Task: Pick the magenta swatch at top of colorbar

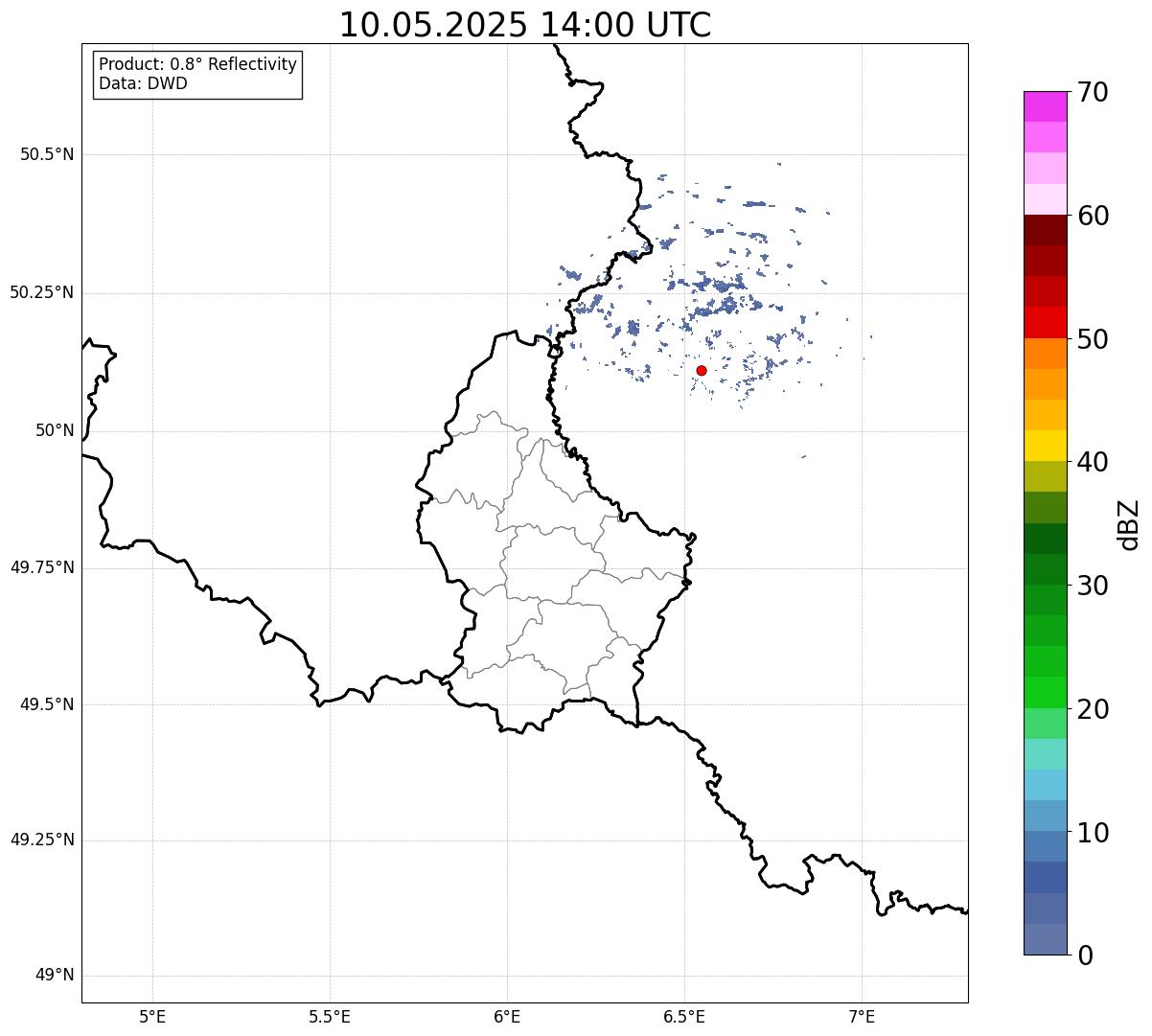Action: [x=1045, y=106]
